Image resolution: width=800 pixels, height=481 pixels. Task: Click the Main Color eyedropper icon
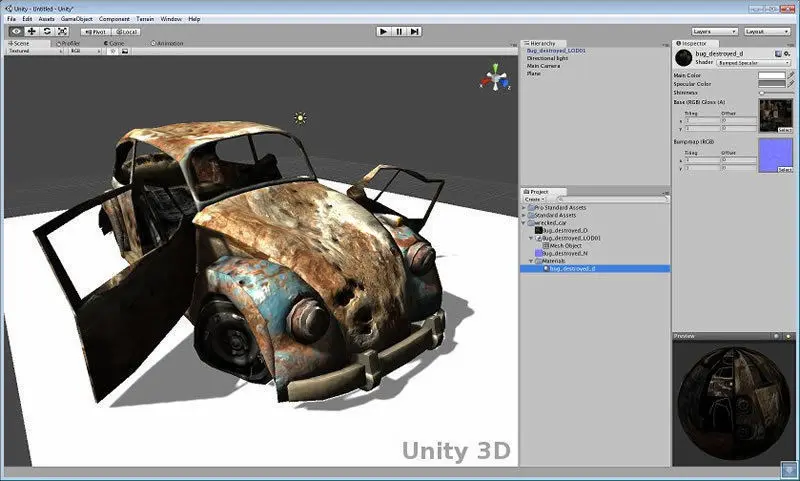click(x=791, y=75)
